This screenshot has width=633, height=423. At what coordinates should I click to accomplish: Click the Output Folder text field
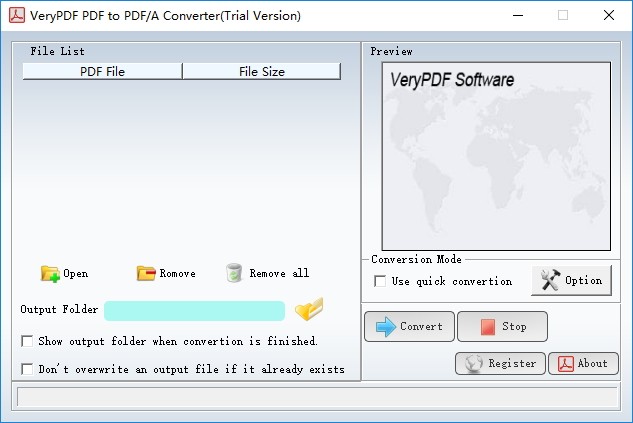coord(195,310)
